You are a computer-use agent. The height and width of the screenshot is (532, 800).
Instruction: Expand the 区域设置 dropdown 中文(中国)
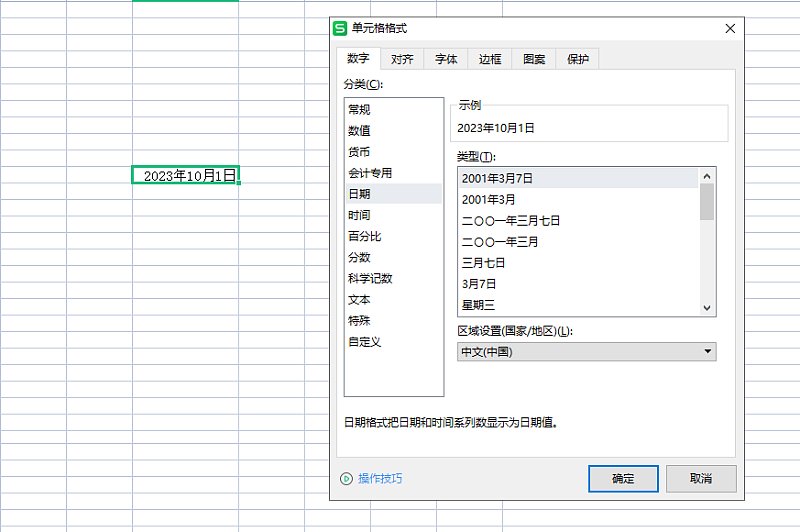[x=708, y=352]
